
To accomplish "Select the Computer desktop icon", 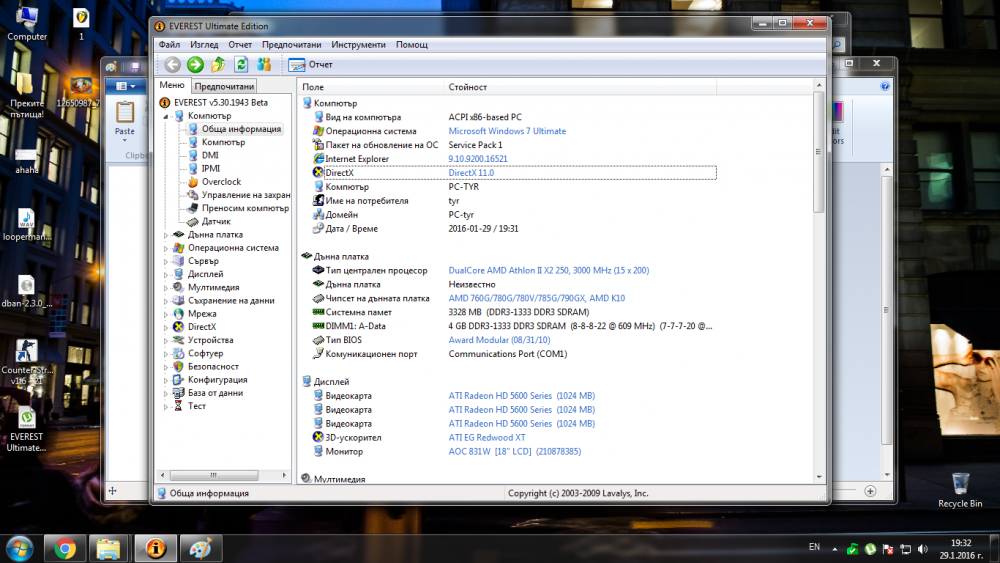I will coord(27,24).
